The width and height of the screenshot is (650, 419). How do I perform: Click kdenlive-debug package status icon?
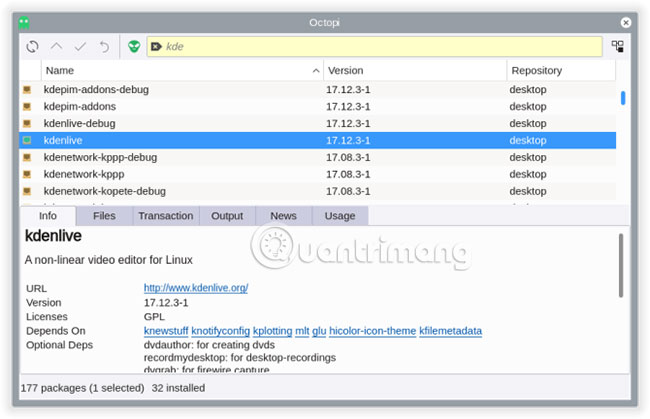click(x=27, y=124)
